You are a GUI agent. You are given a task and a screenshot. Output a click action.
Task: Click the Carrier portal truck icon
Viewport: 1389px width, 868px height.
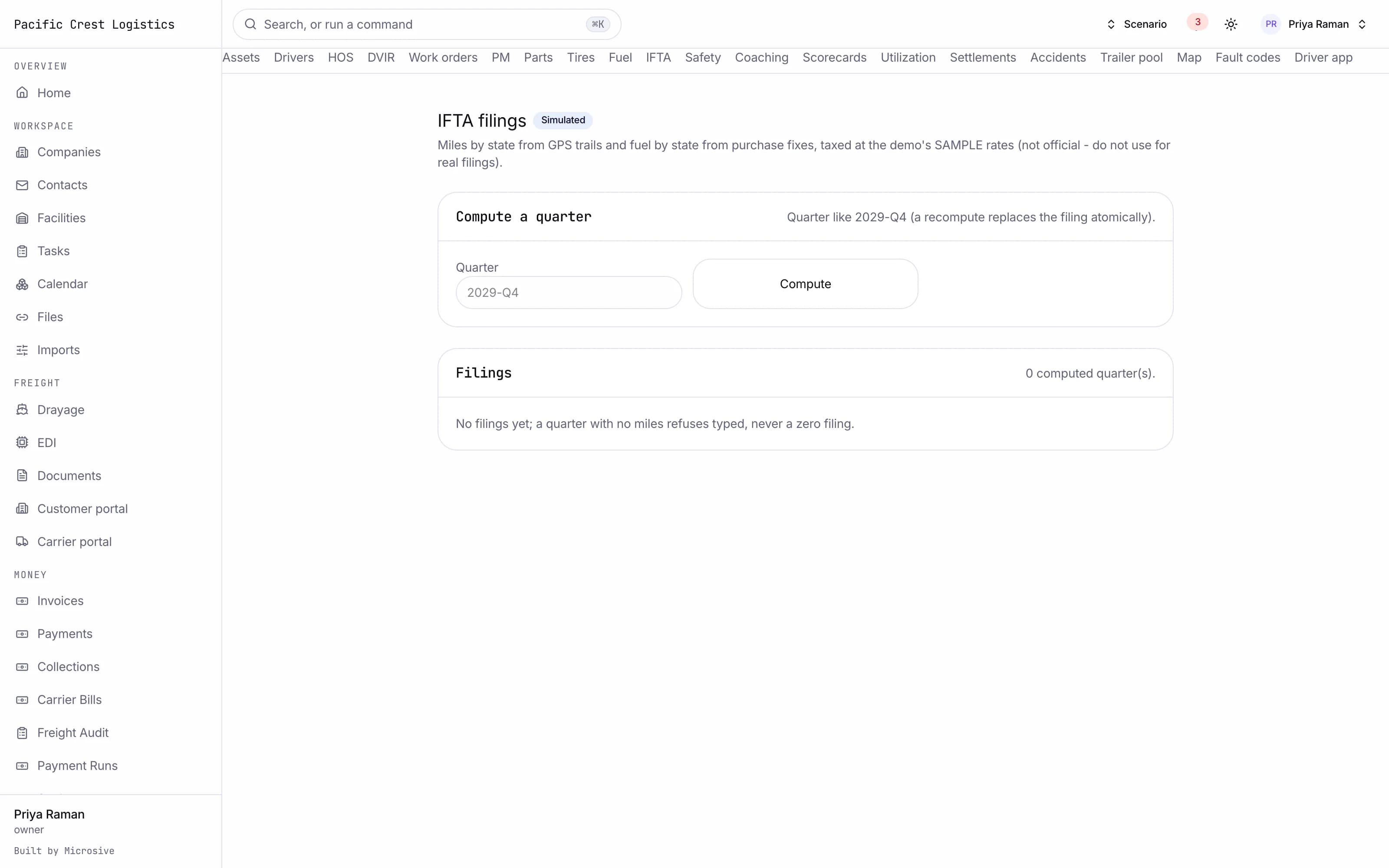(22, 542)
